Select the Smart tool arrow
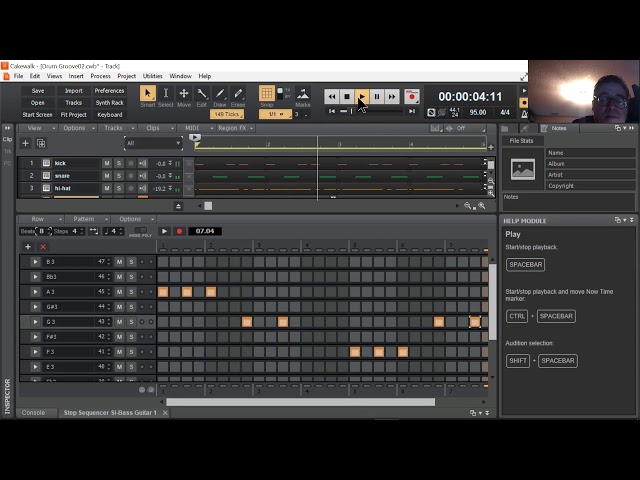The width and height of the screenshot is (640, 480). click(148, 93)
